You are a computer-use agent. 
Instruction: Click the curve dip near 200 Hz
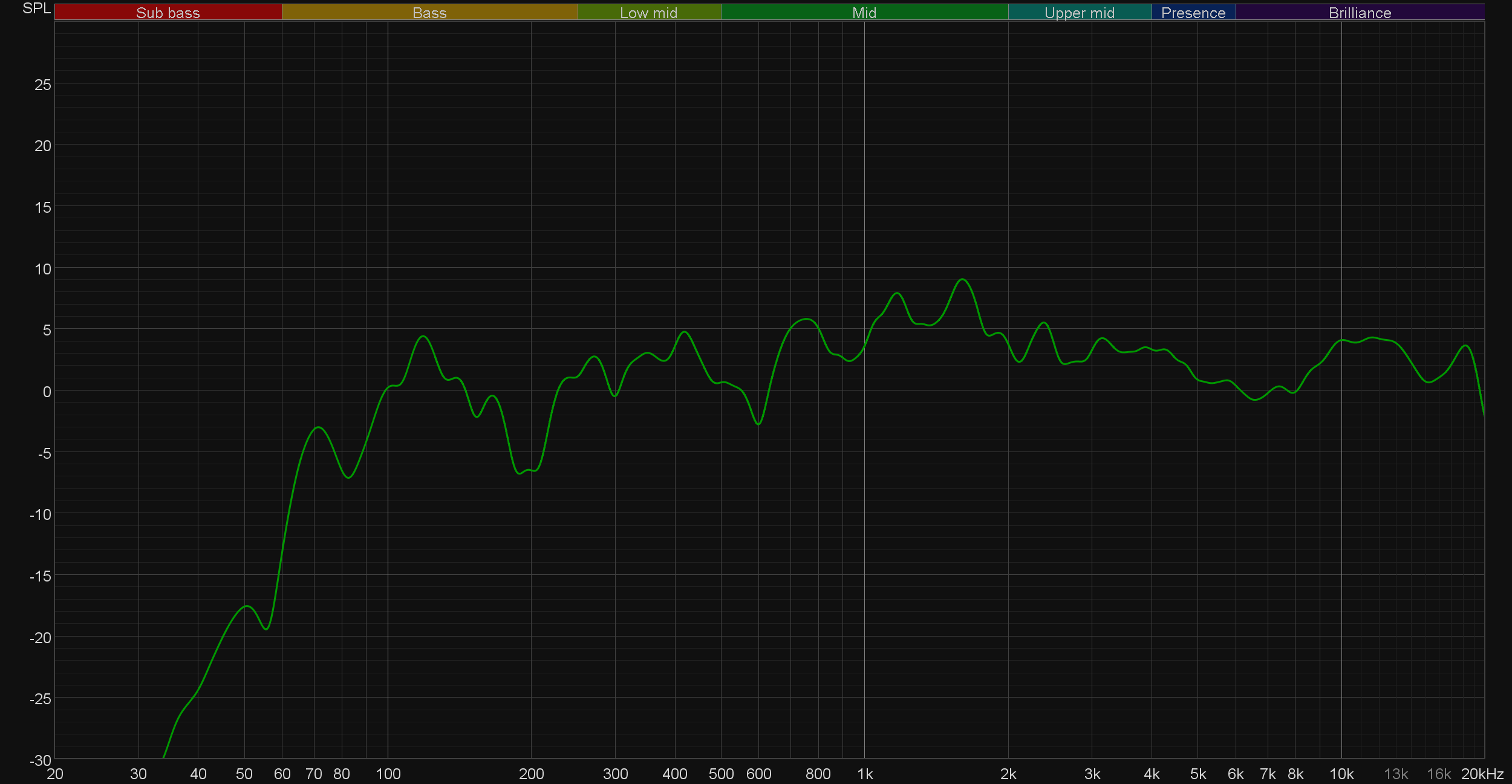[x=520, y=473]
